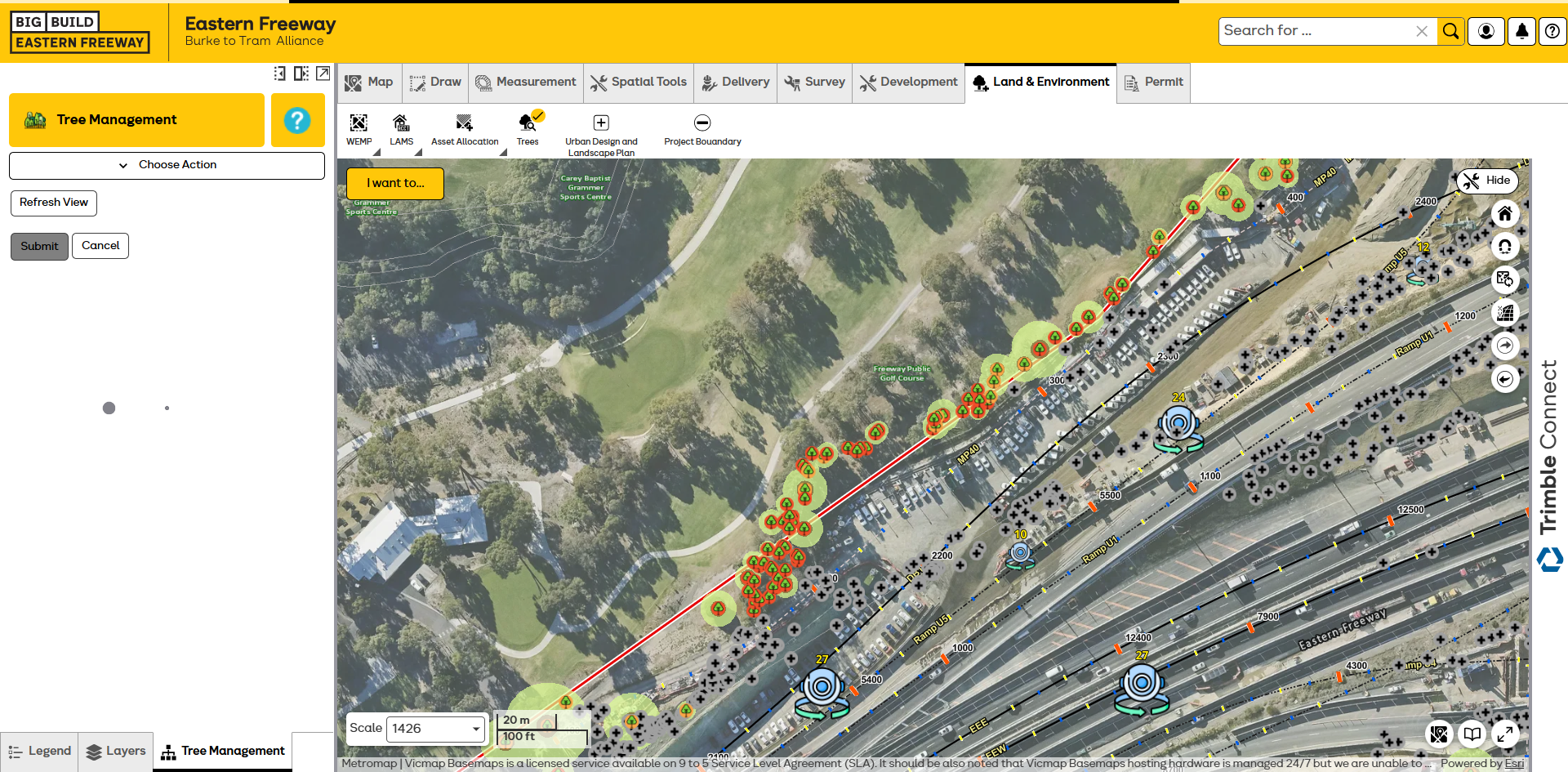Open the notifications bell

pos(1521,31)
